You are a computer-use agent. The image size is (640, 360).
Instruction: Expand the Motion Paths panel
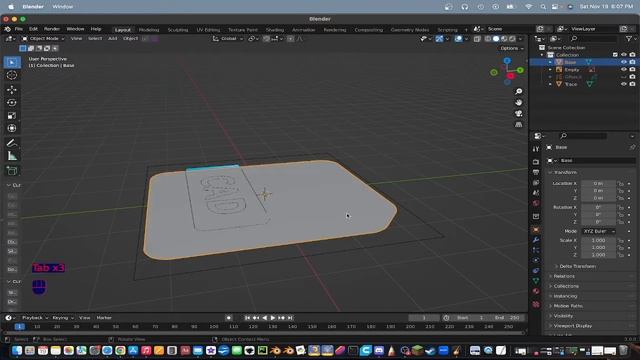(568, 306)
